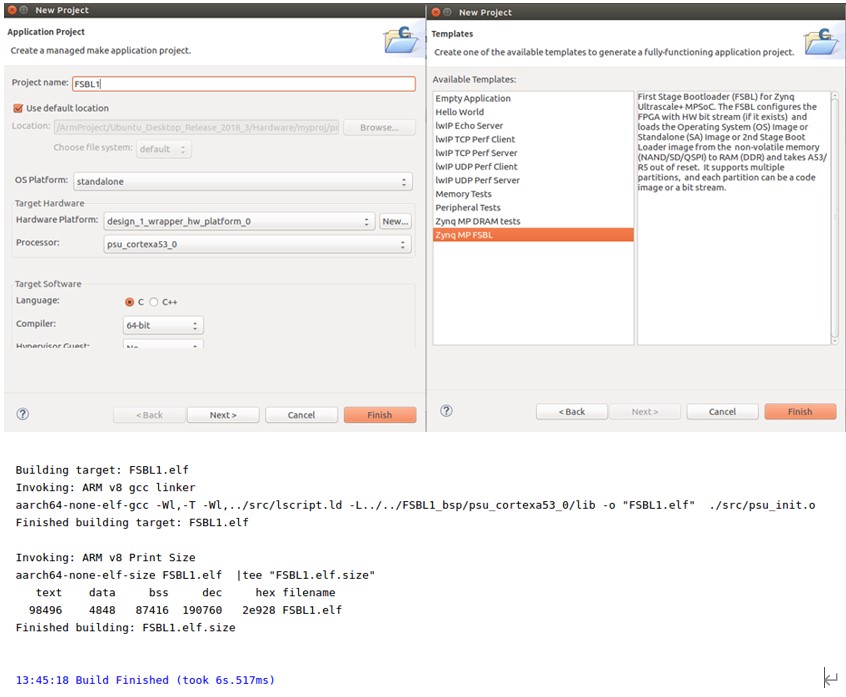The image size is (846, 697).
Task: Select lwIP UDP Perf Client template
Action: click(x=533, y=167)
